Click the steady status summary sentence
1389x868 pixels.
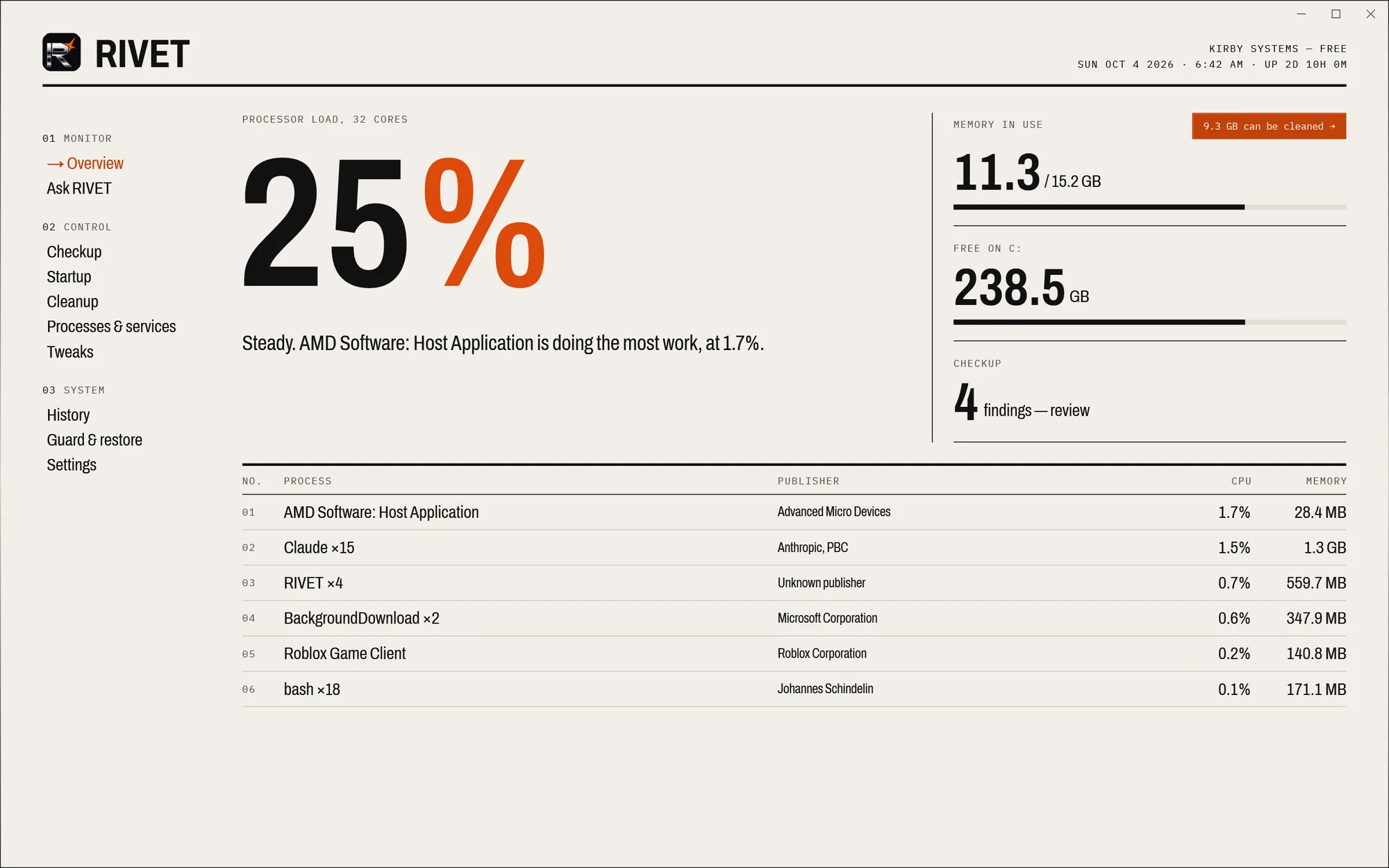(503, 344)
